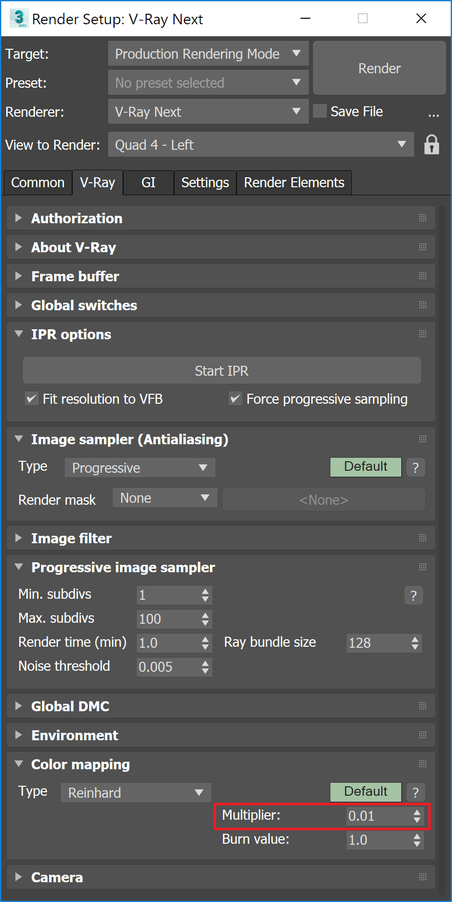Click the Color mapping rollout grip handle

click(423, 764)
